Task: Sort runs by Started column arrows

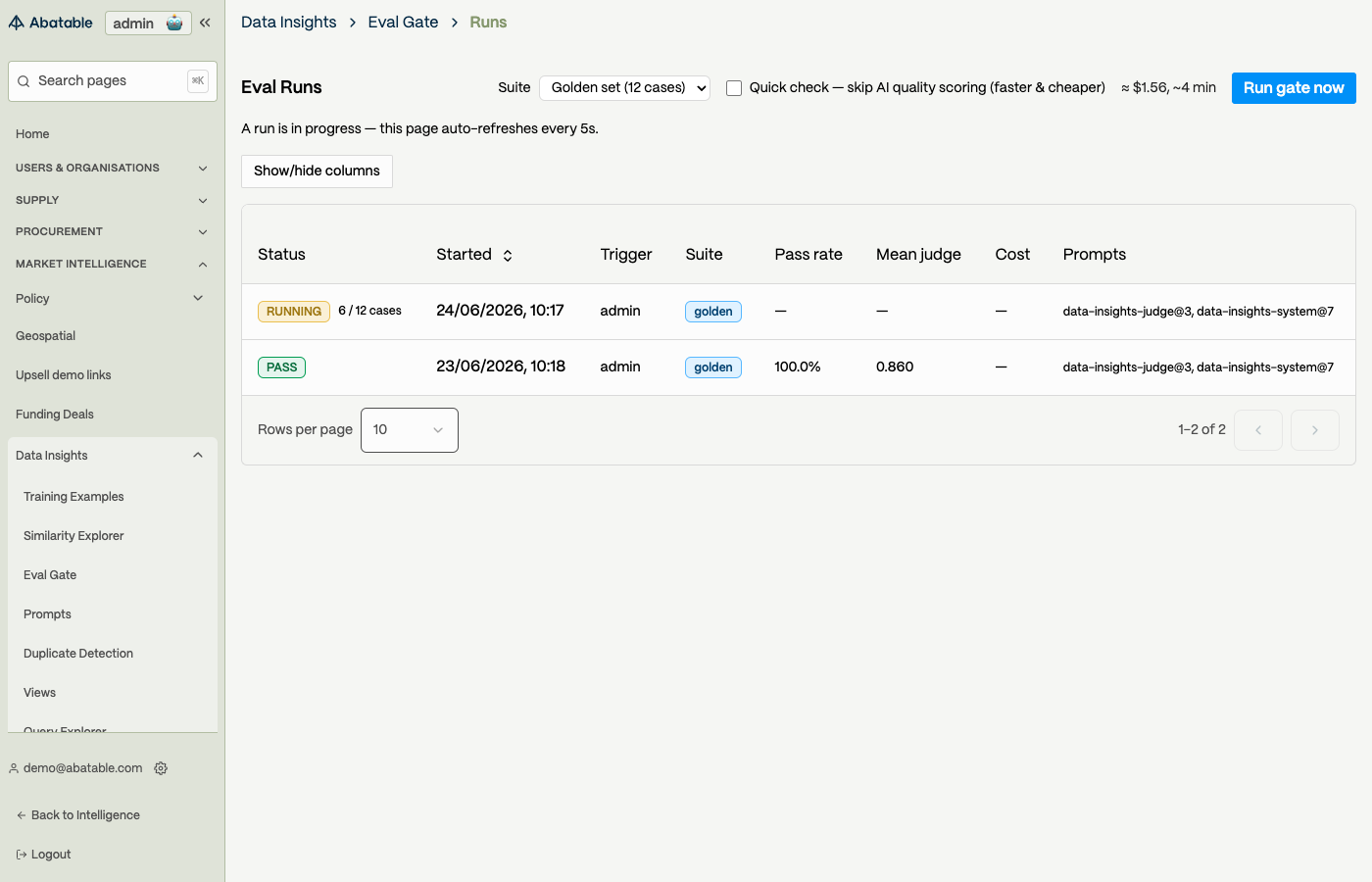Action: point(508,255)
